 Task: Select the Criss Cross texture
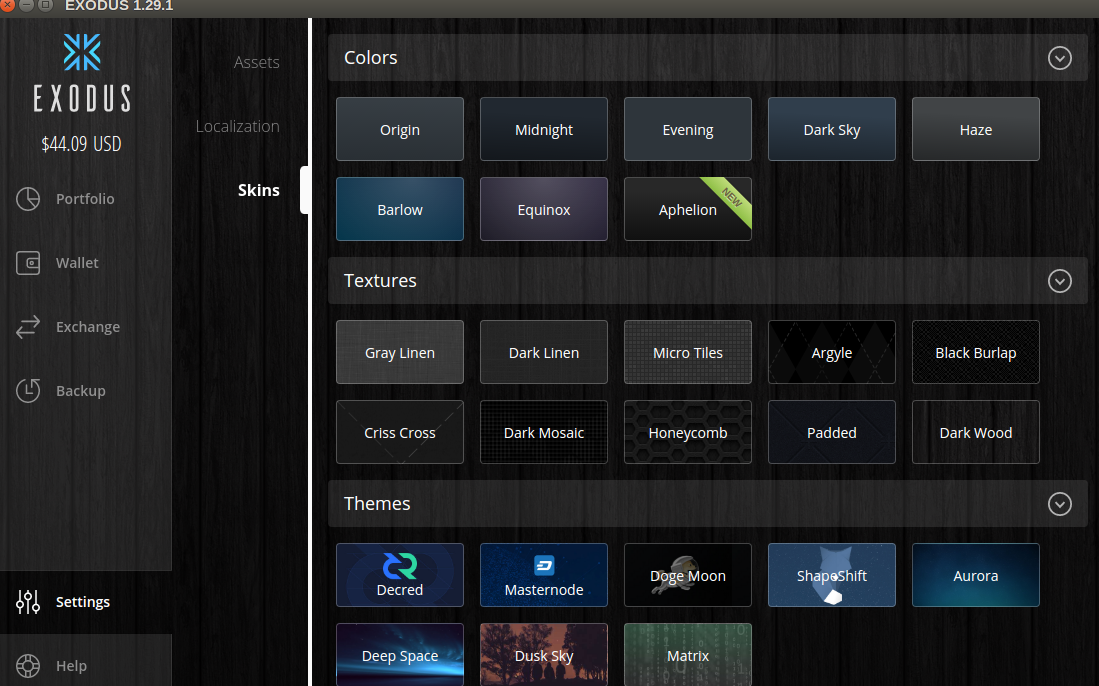400,432
